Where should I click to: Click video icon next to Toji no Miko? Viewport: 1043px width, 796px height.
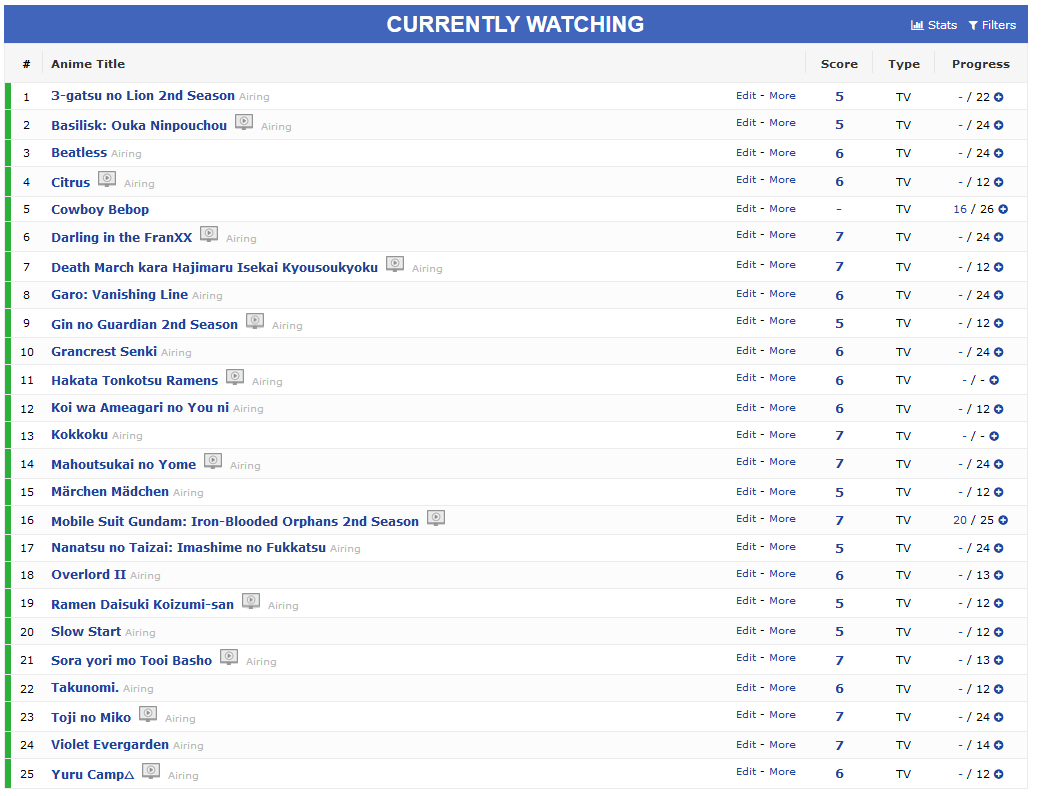coord(148,714)
